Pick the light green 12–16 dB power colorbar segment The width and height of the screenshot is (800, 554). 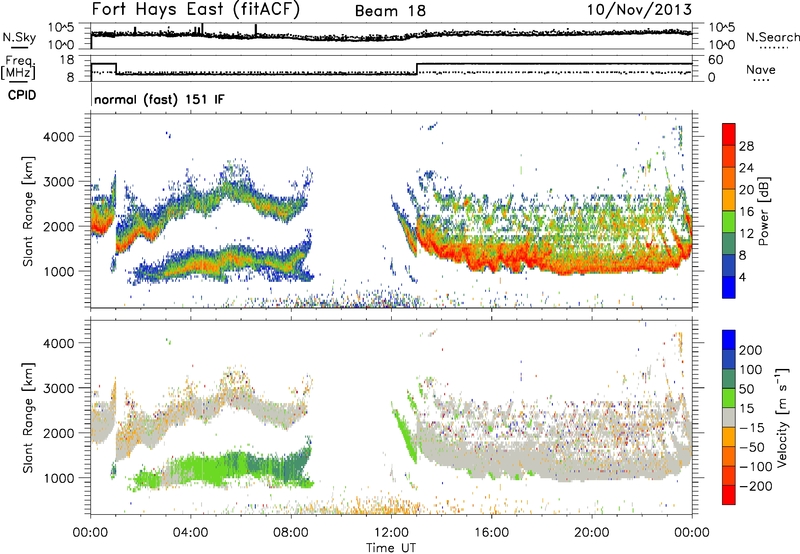coord(729,221)
